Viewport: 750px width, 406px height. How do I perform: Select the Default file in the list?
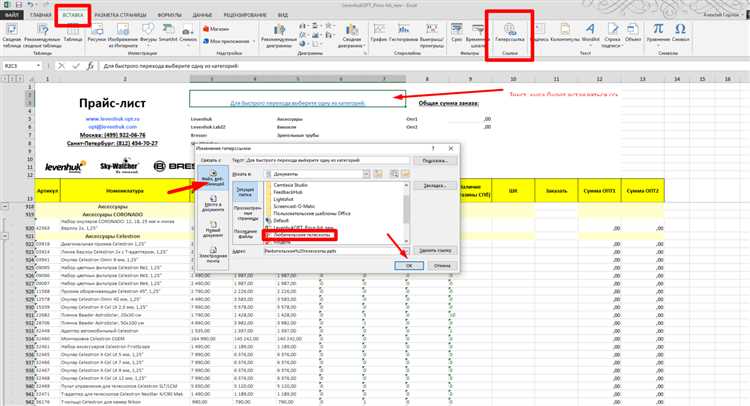pyautogui.click(x=280, y=220)
